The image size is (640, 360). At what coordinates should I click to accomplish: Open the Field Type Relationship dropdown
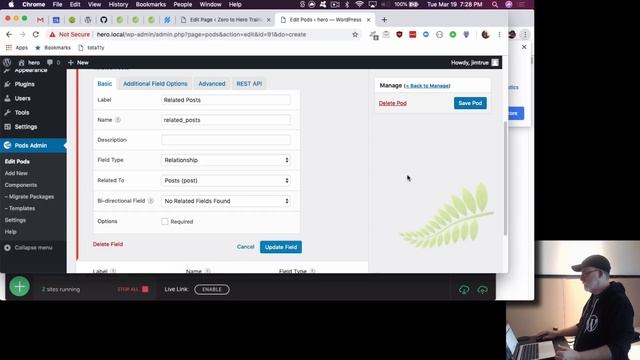[226, 160]
